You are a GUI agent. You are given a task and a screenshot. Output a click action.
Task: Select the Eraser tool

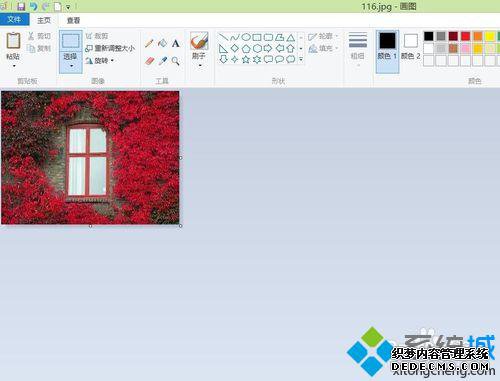click(150, 61)
